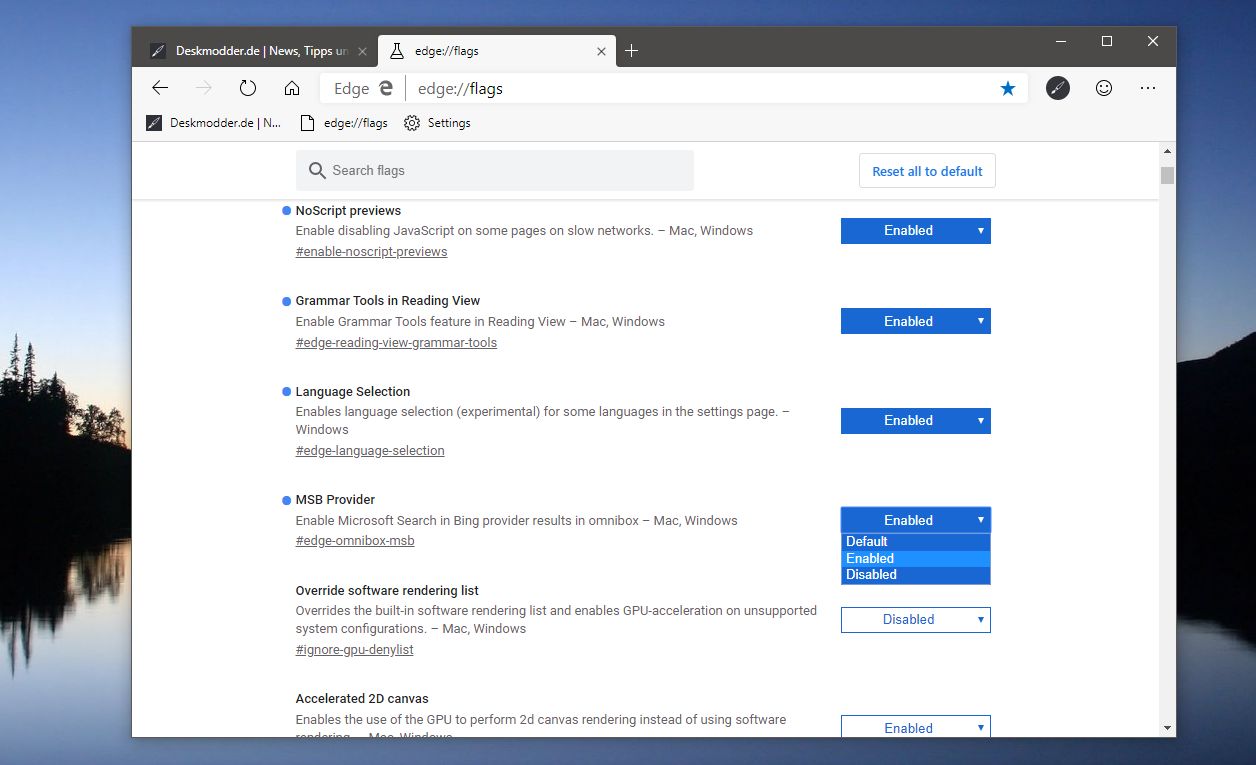1256x765 pixels.
Task: Focus the Search flags field
Action: [495, 171]
